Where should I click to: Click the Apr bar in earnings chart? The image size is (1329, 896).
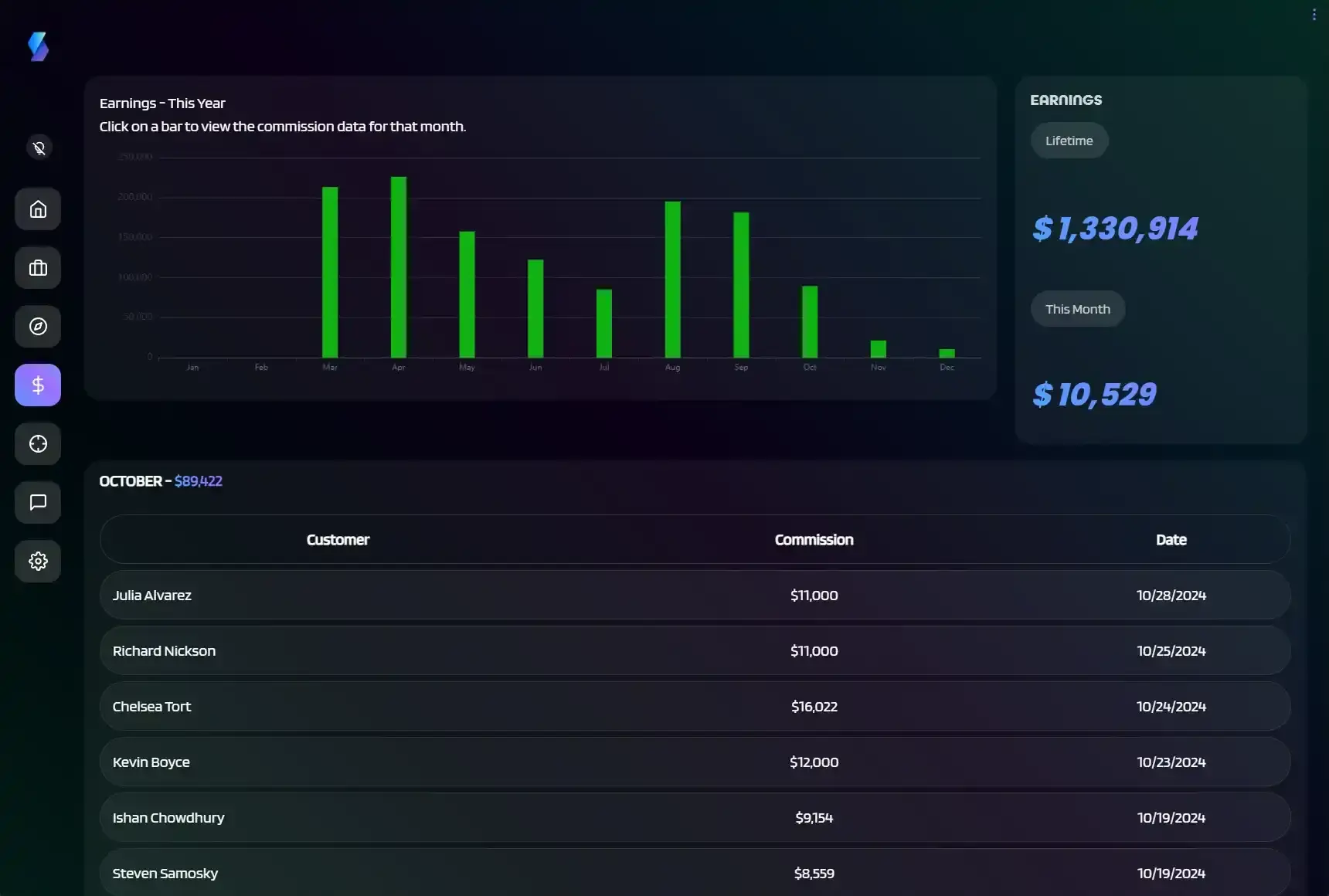click(x=399, y=267)
